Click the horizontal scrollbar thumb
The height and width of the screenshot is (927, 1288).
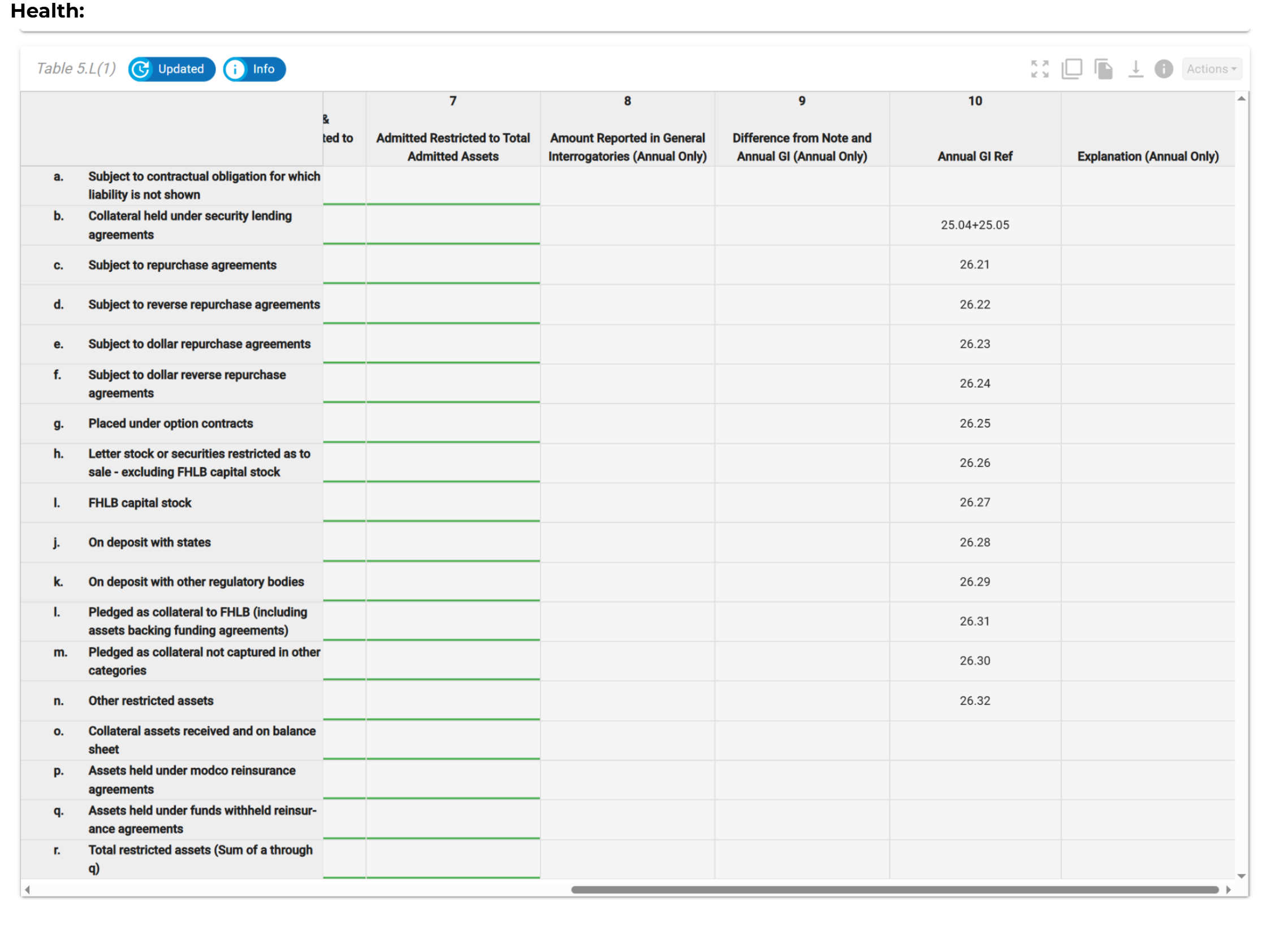(895, 890)
